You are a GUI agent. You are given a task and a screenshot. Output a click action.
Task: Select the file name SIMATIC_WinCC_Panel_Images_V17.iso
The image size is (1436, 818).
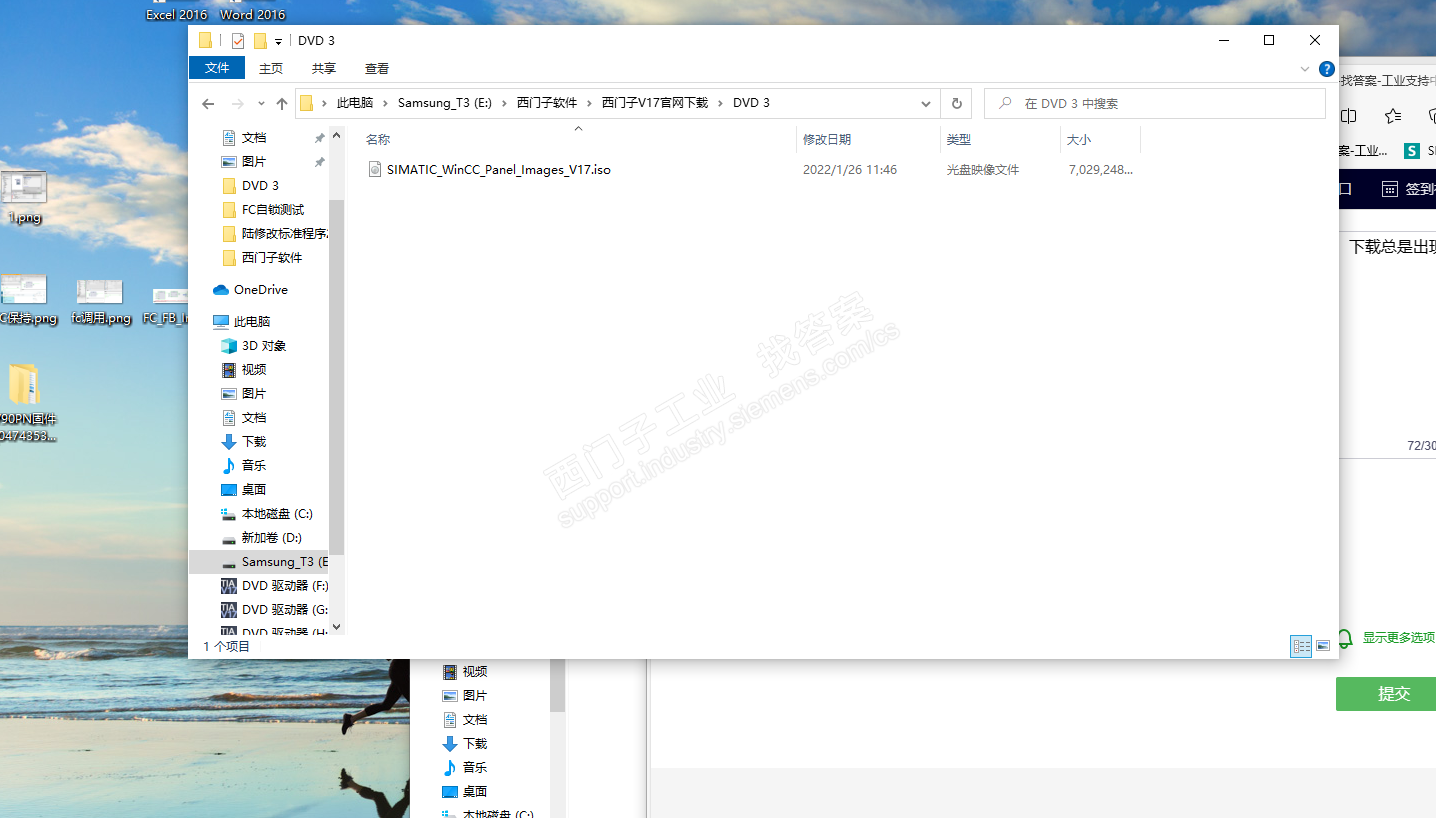pos(498,170)
